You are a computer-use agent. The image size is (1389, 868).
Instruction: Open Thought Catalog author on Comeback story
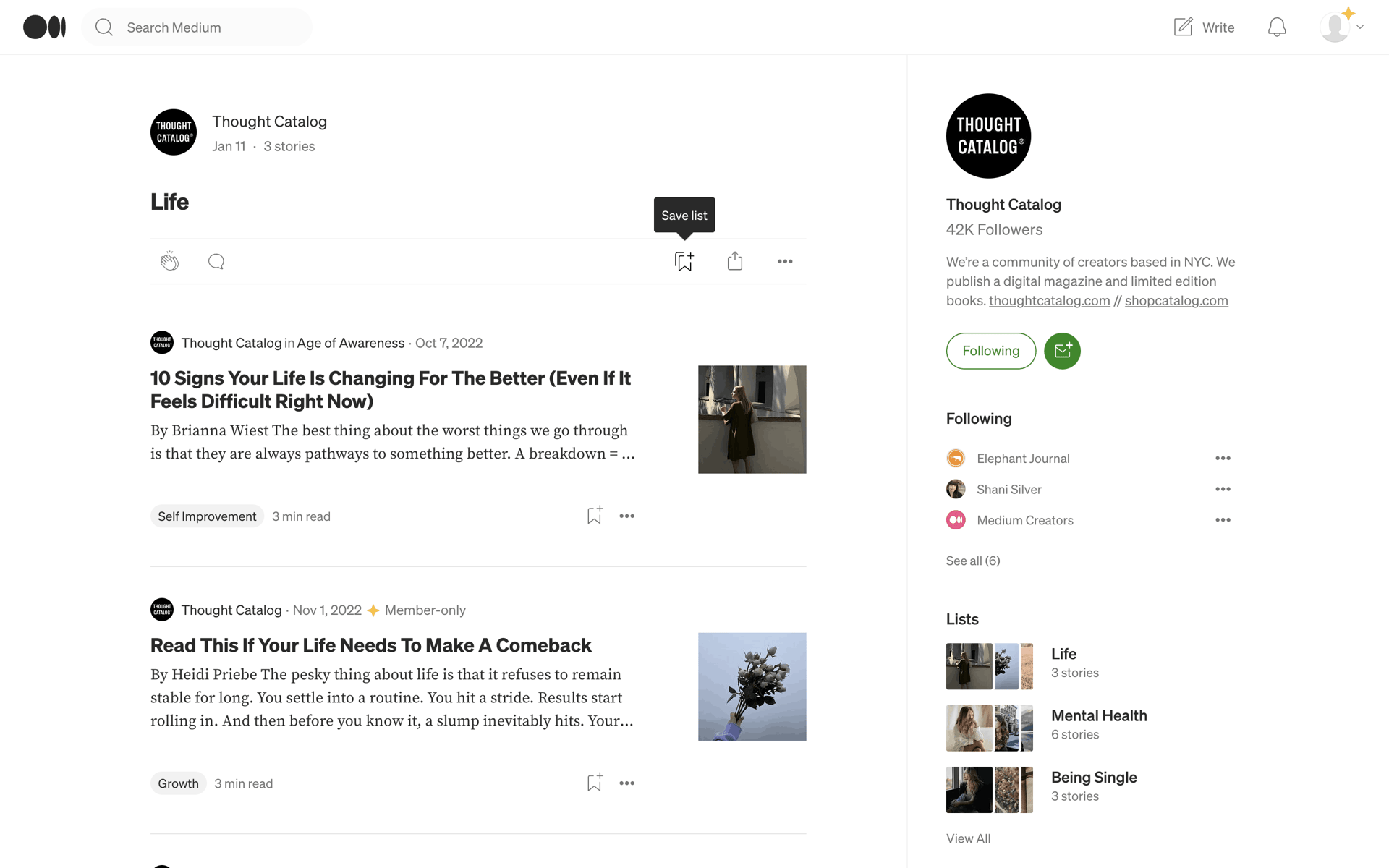point(231,610)
